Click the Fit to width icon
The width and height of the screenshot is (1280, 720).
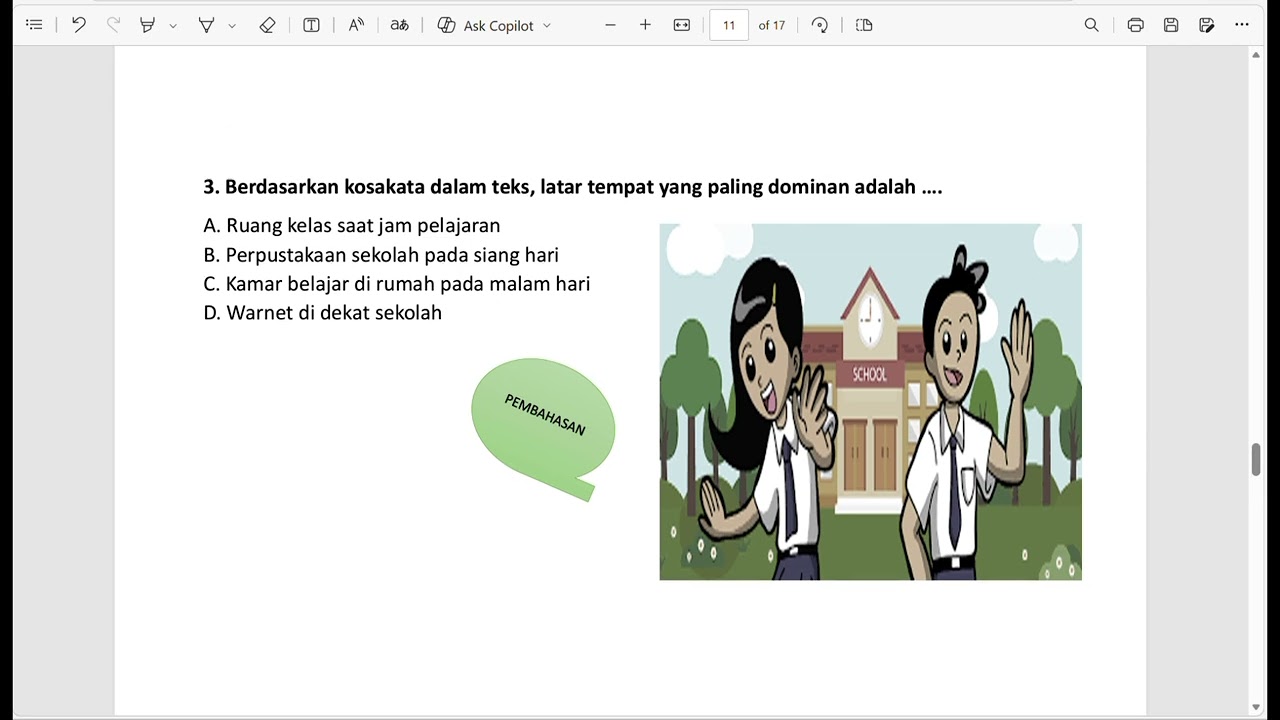point(682,25)
